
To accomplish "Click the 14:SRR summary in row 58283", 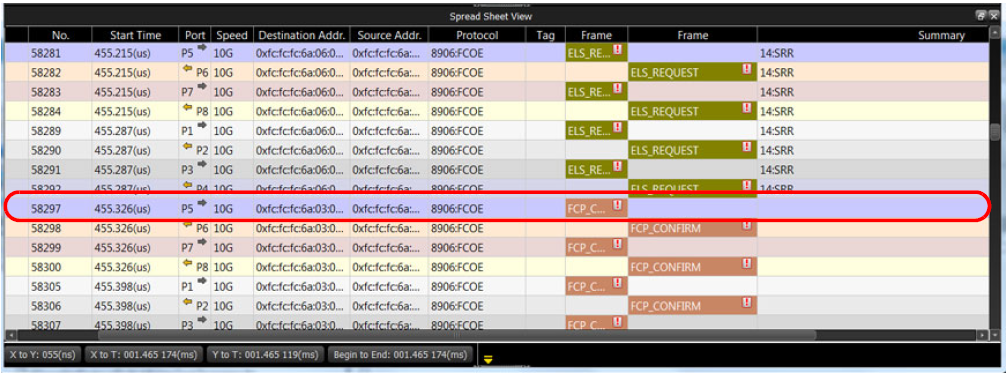I will (777, 93).
